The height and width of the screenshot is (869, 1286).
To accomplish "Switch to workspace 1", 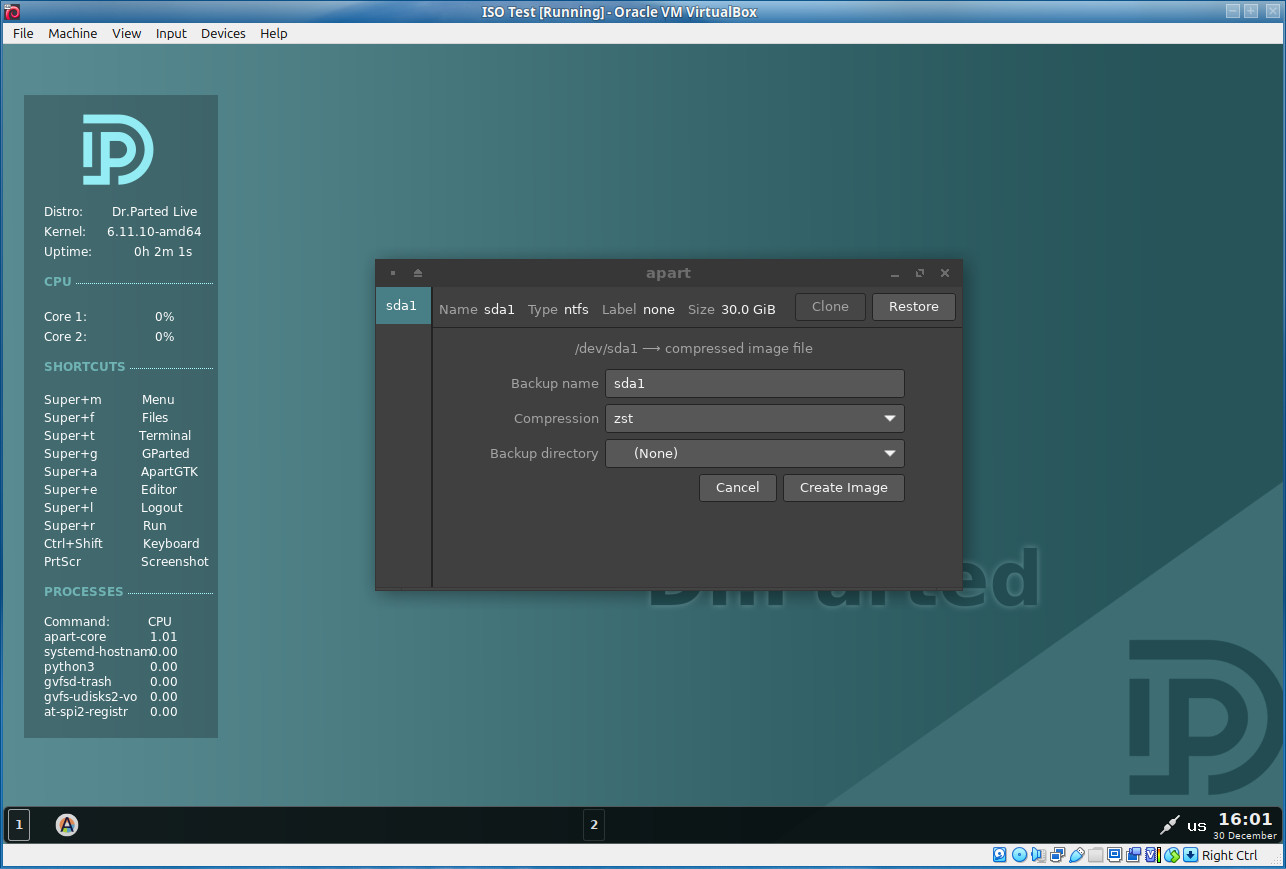I will coord(19,825).
